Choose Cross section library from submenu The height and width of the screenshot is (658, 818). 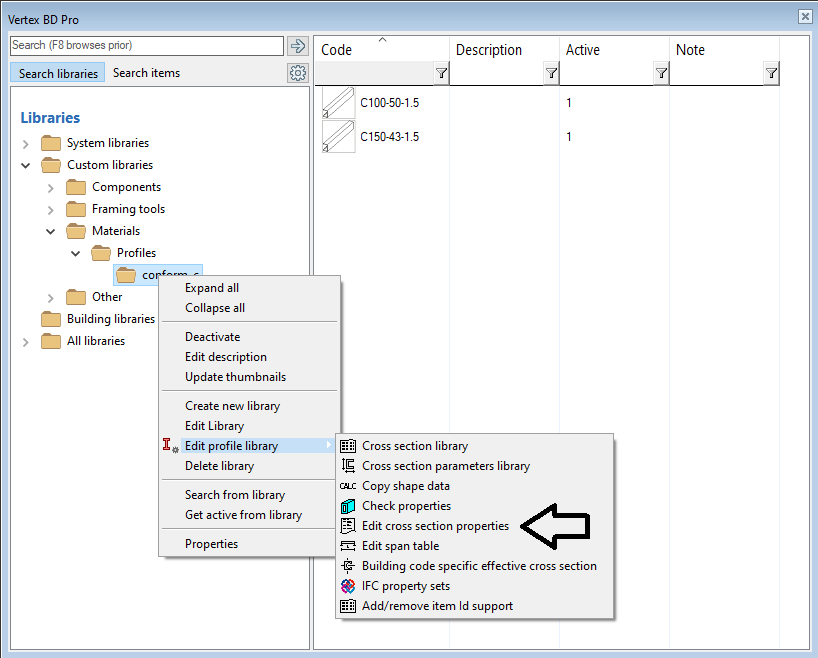[414, 446]
